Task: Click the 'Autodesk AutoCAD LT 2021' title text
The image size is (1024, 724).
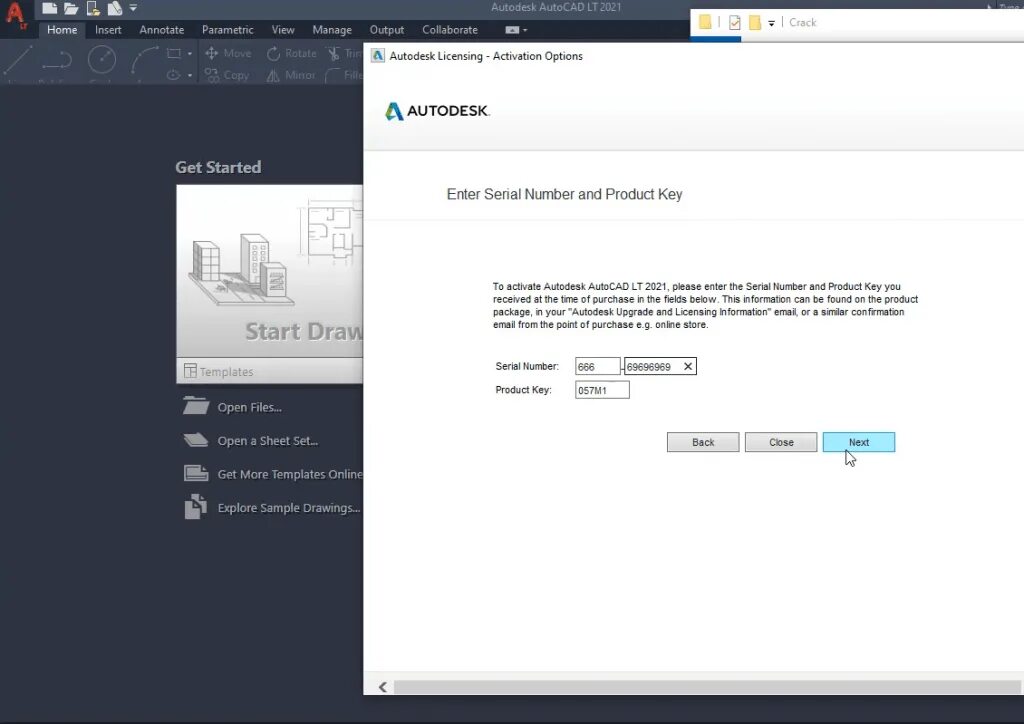Action: [x=556, y=7]
